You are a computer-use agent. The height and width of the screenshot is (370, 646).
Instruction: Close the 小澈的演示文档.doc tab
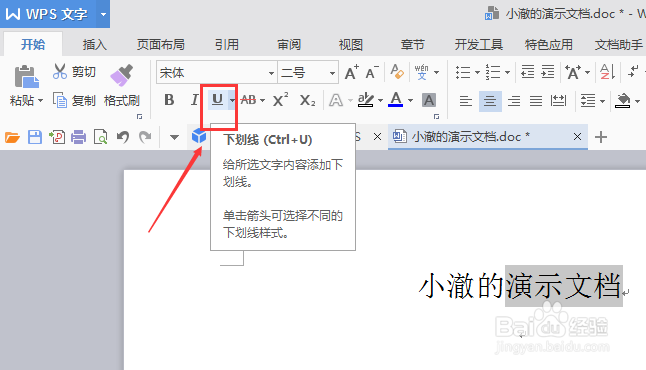point(577,136)
